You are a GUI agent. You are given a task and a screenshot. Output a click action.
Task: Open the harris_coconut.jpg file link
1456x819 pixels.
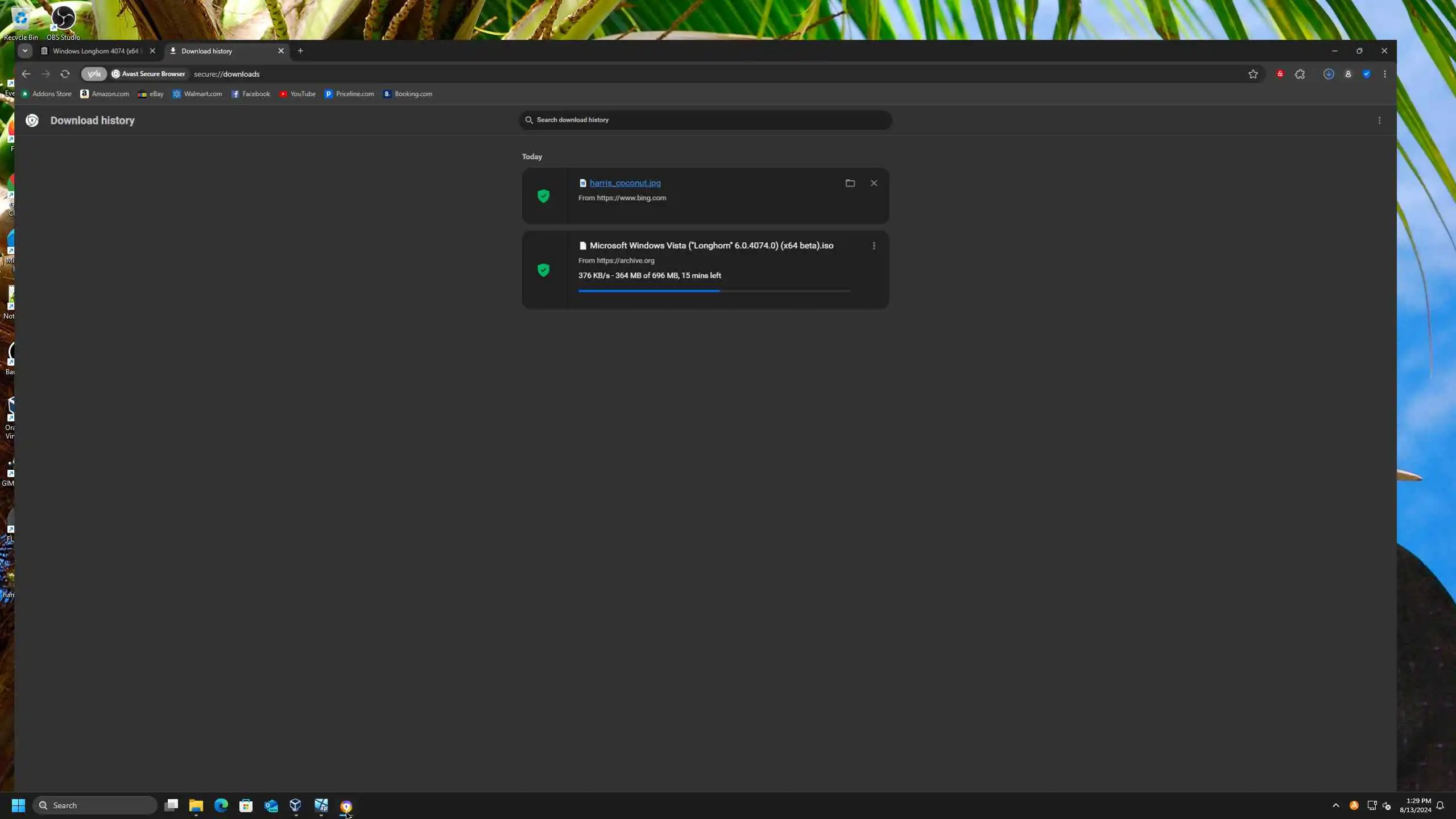tap(624, 183)
